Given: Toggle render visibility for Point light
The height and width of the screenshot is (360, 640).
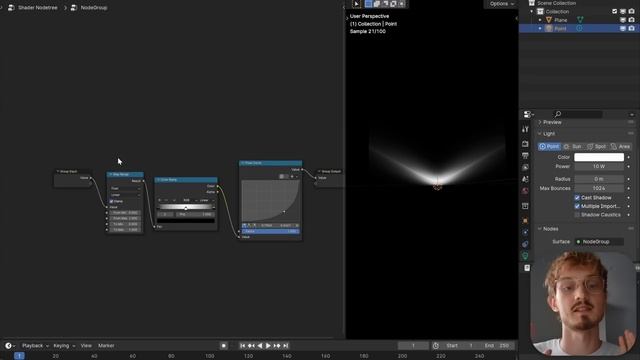Looking at the screenshot, I should (x=631, y=28).
